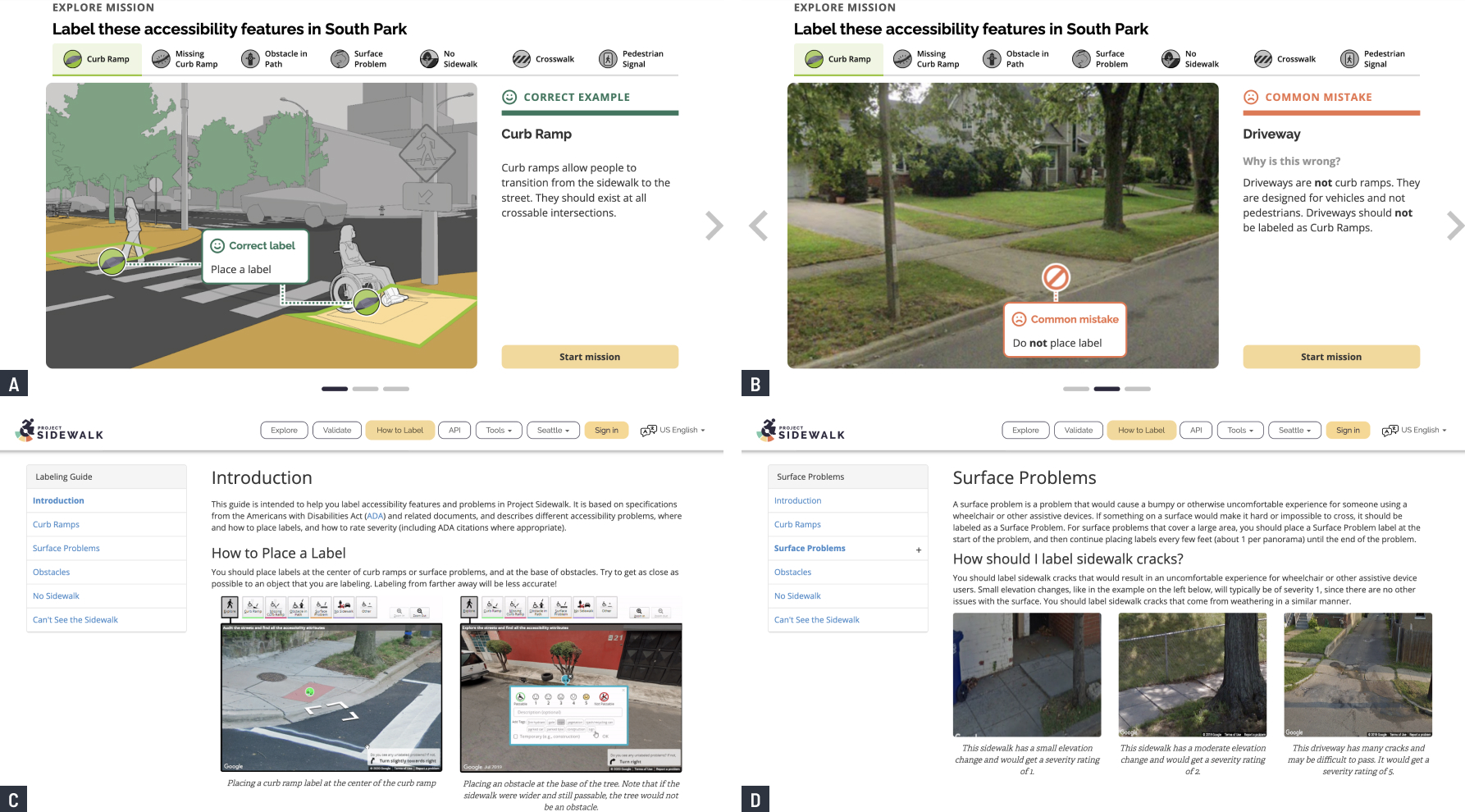The image size is (1465, 812).
Task: Click API in the Introduction page navbar
Action: click(x=454, y=431)
